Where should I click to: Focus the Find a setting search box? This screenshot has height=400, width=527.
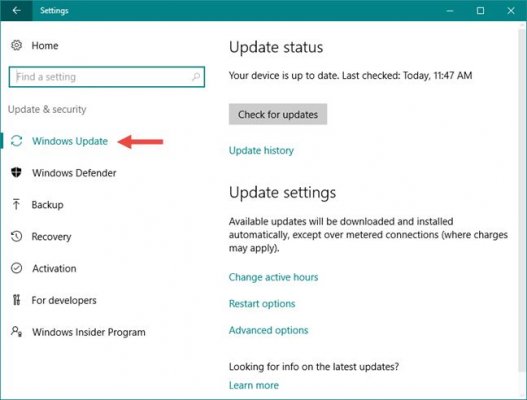click(x=107, y=77)
